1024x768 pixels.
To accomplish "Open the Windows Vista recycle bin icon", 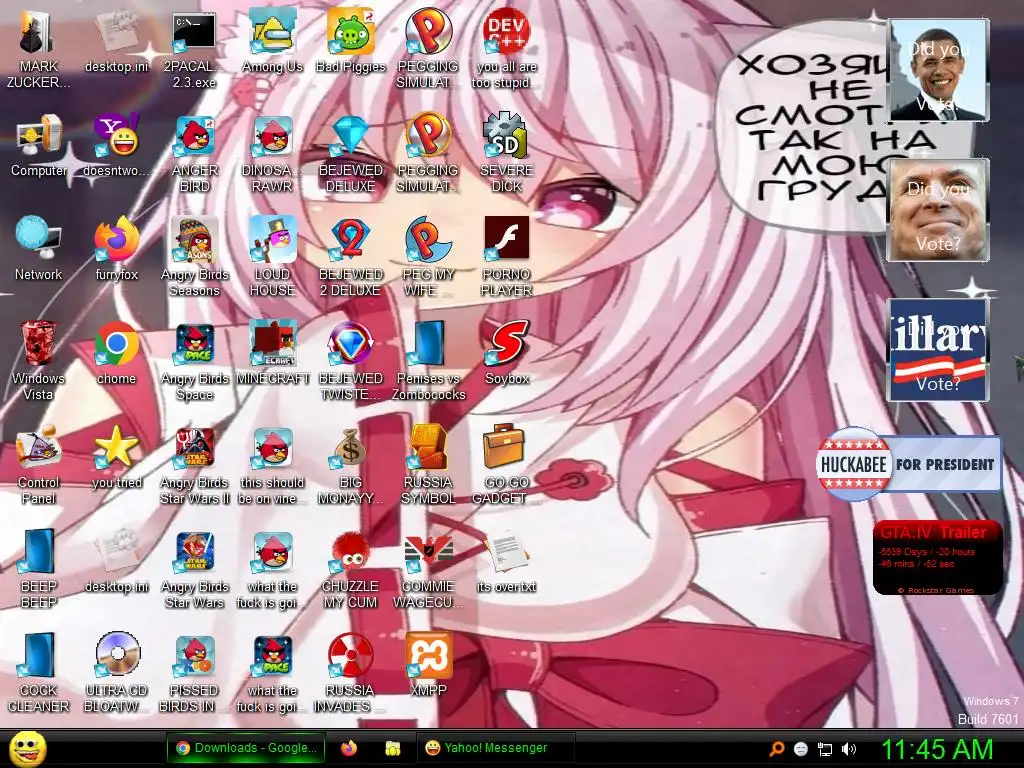I will (38, 361).
